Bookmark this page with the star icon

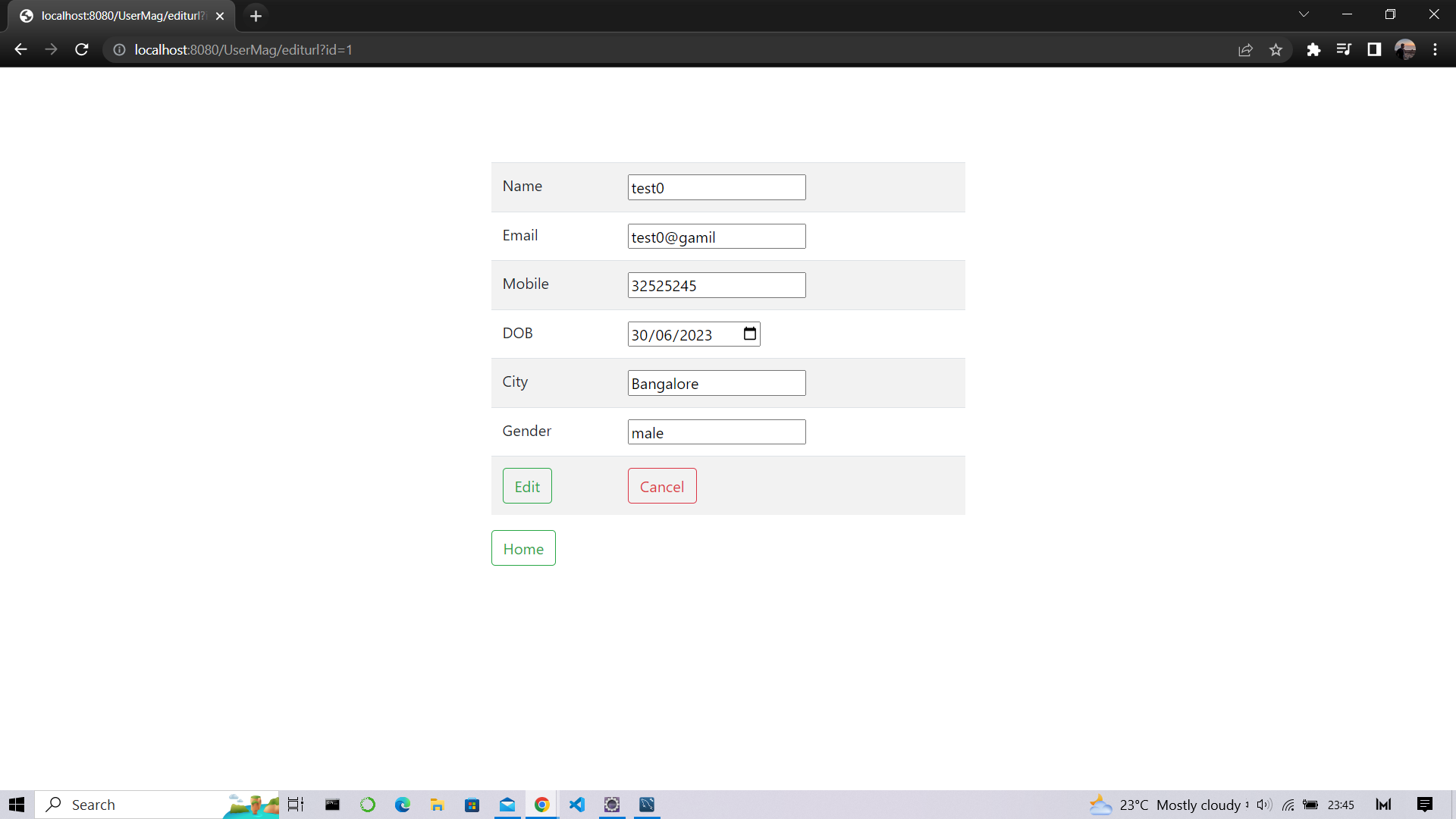pos(1276,49)
